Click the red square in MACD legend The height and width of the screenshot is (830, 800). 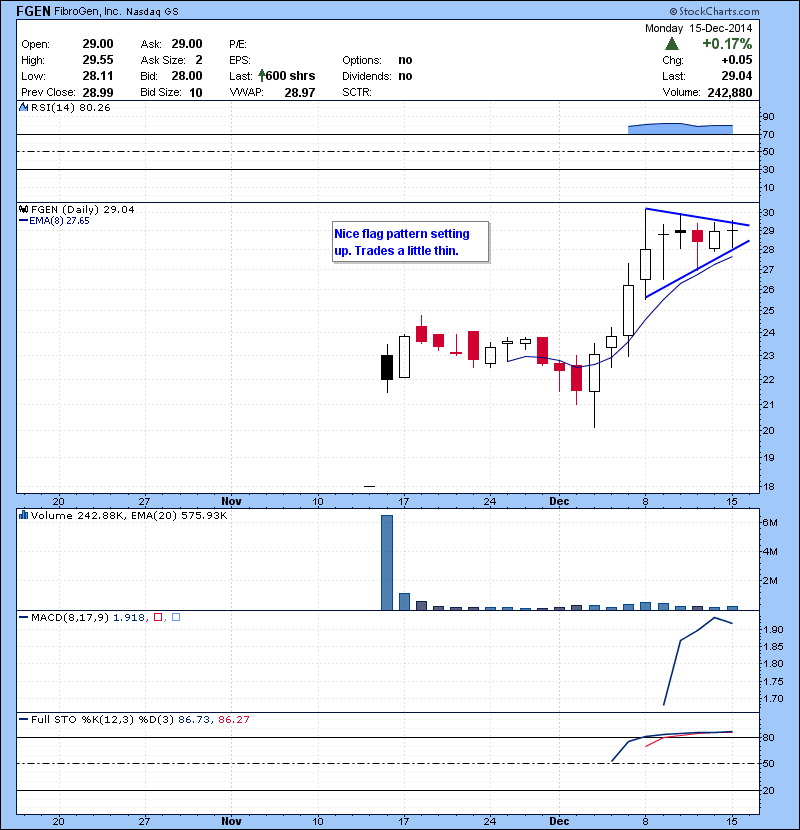point(158,617)
